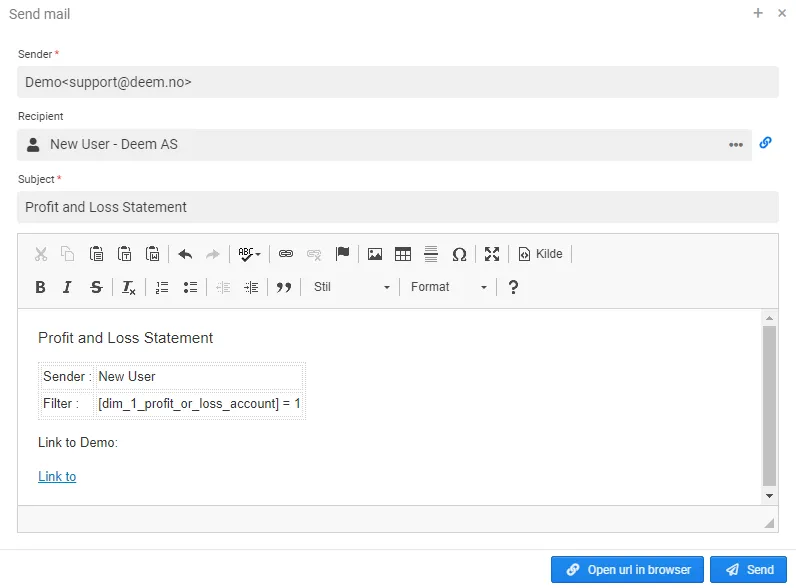Click the Insert image icon
The image size is (796, 588).
(x=375, y=254)
